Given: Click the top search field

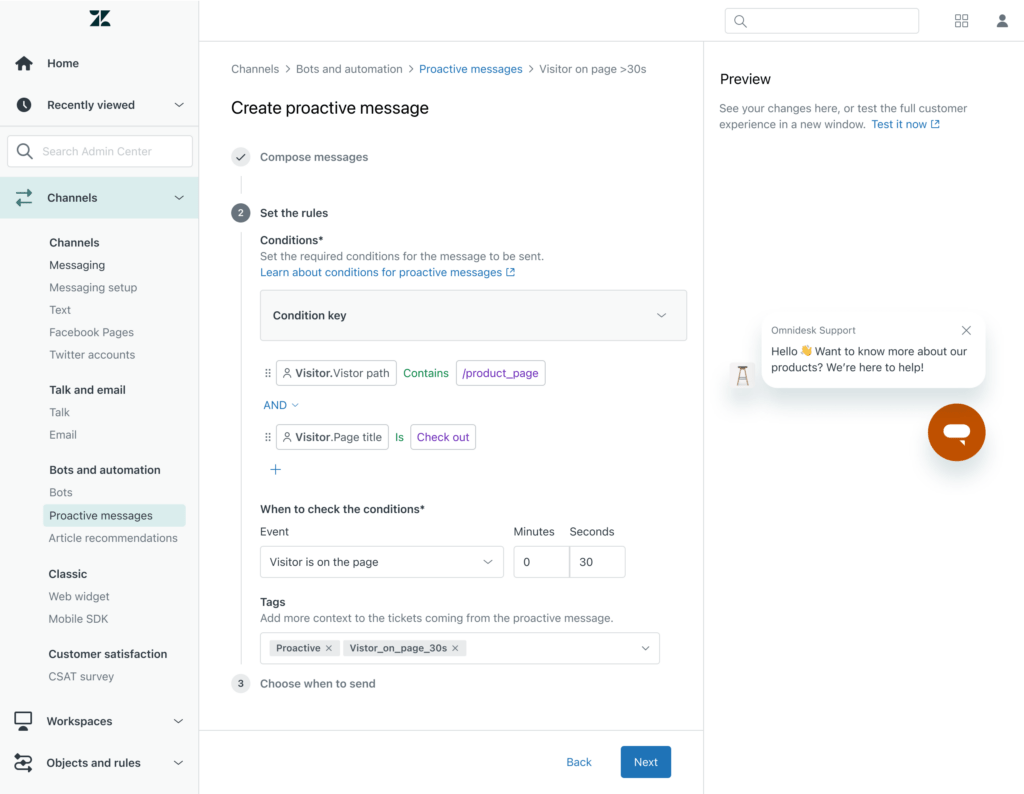Looking at the screenshot, I should point(822,22).
